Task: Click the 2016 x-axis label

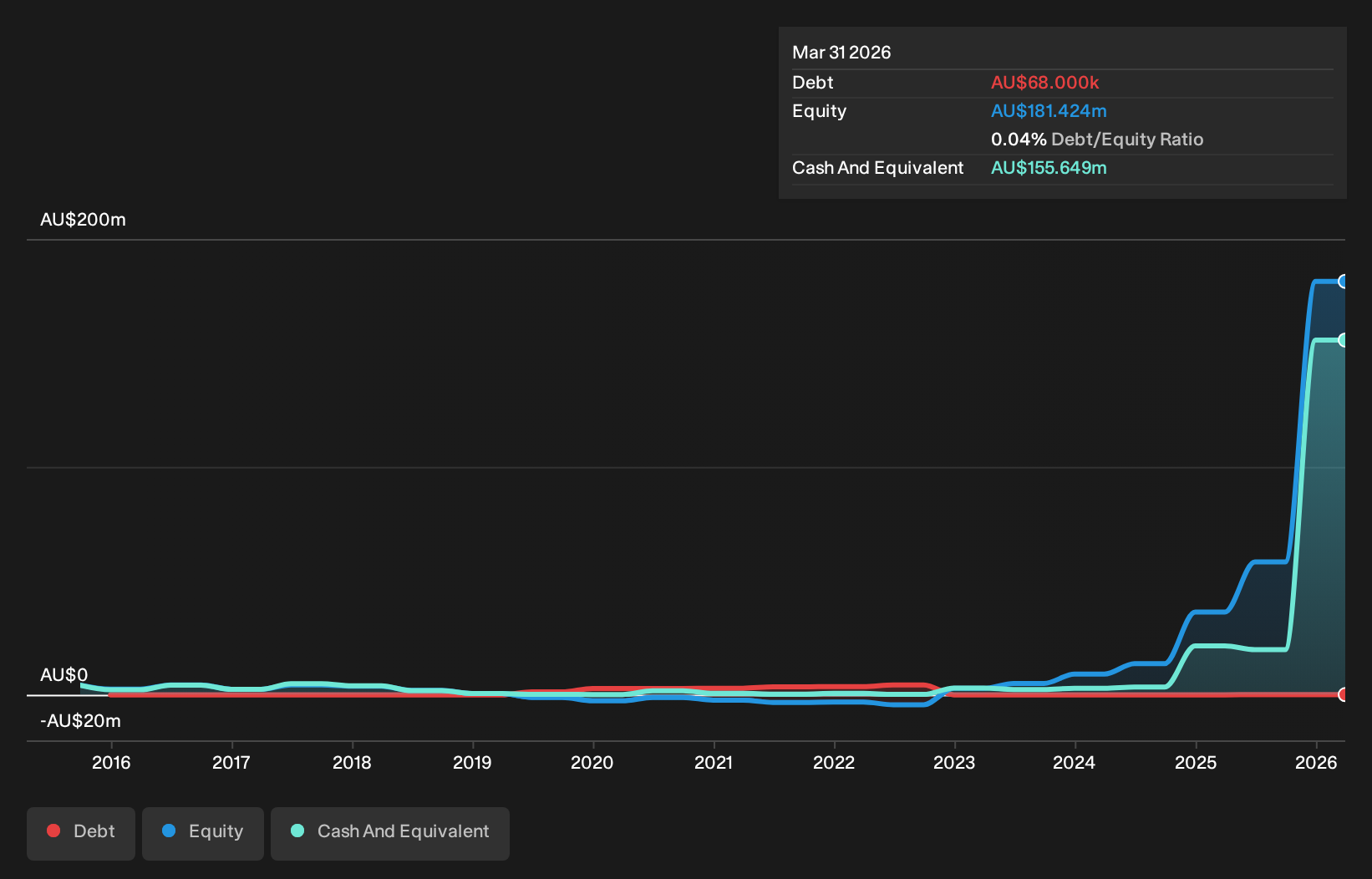Action: pos(111,762)
